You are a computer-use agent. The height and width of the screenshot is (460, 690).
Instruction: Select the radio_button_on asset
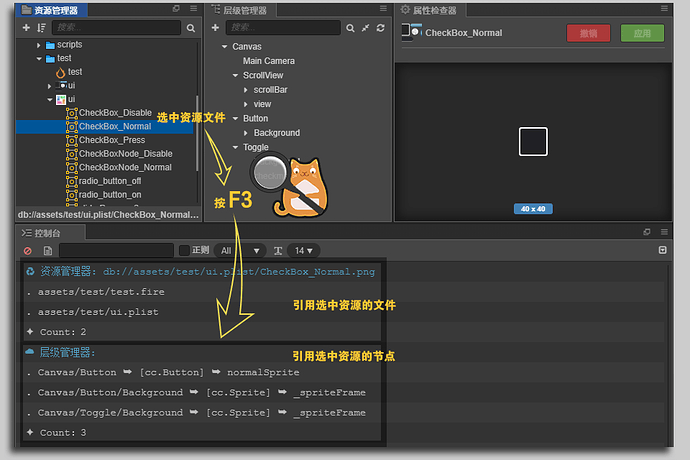tap(110, 195)
